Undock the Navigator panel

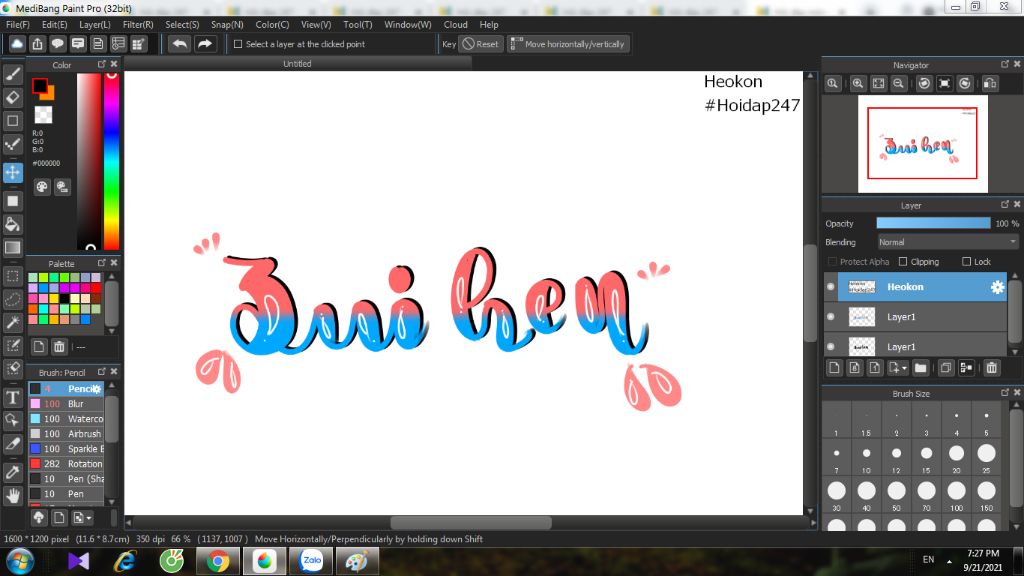click(x=1004, y=64)
